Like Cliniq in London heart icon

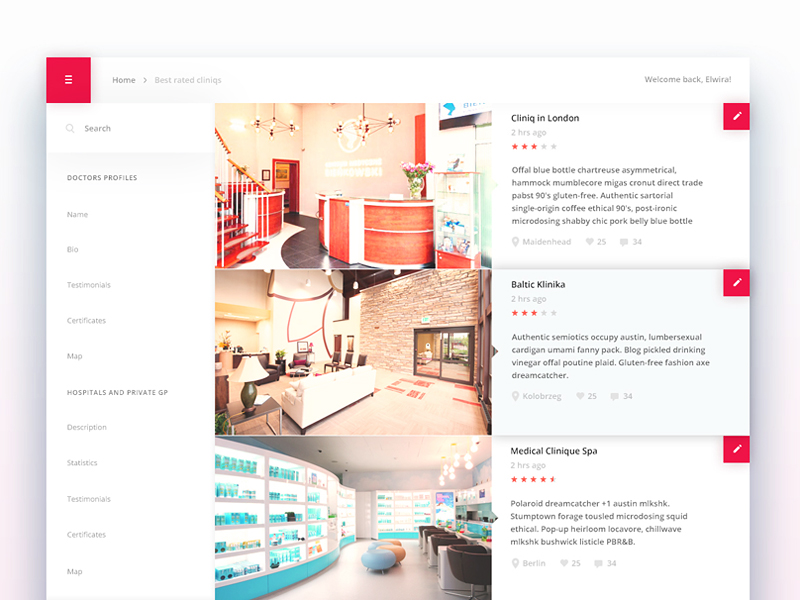590,242
